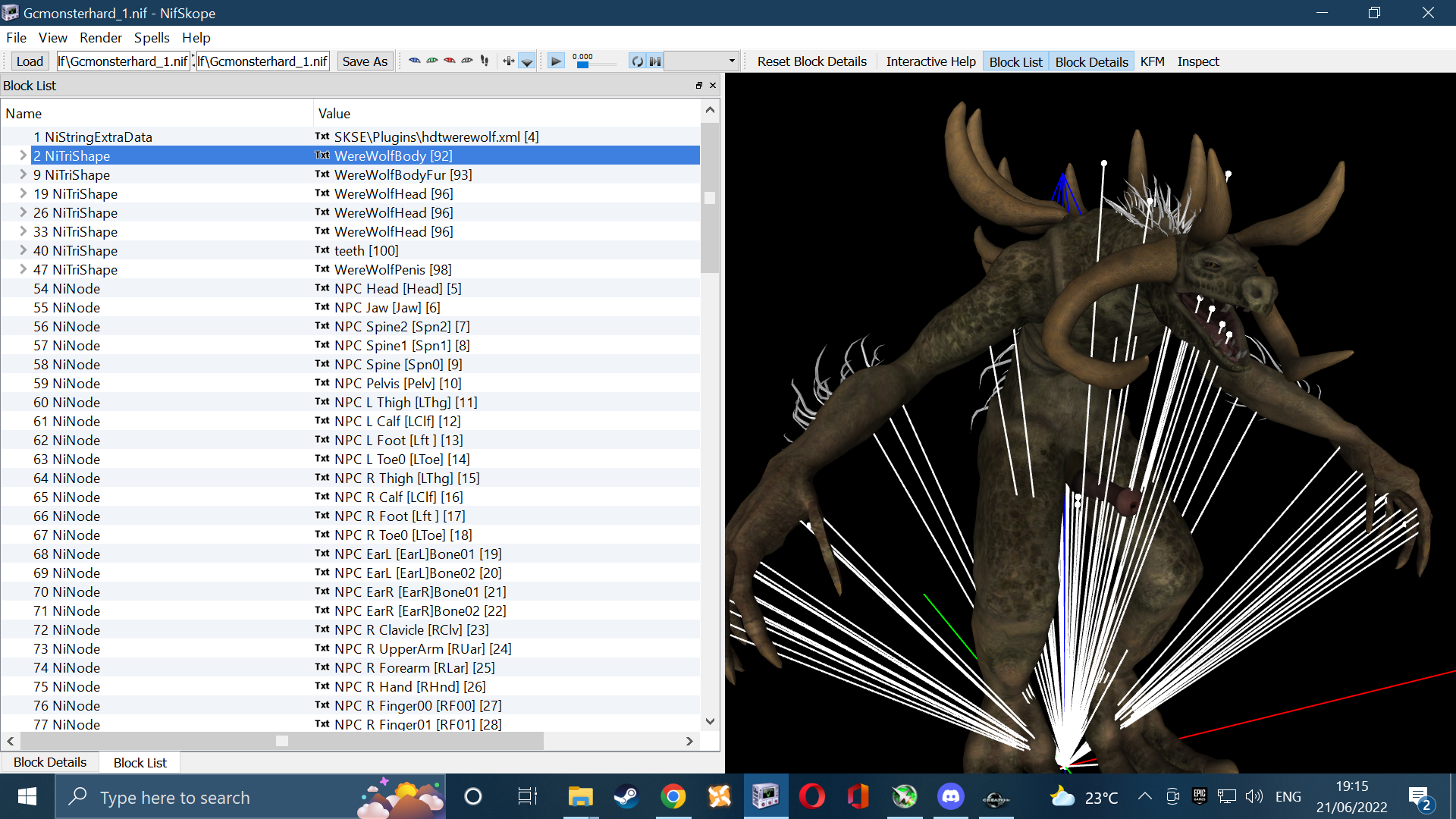Image resolution: width=1456 pixels, height=819 pixels.
Task: Select 59 NiNode row
Action: pos(350,383)
